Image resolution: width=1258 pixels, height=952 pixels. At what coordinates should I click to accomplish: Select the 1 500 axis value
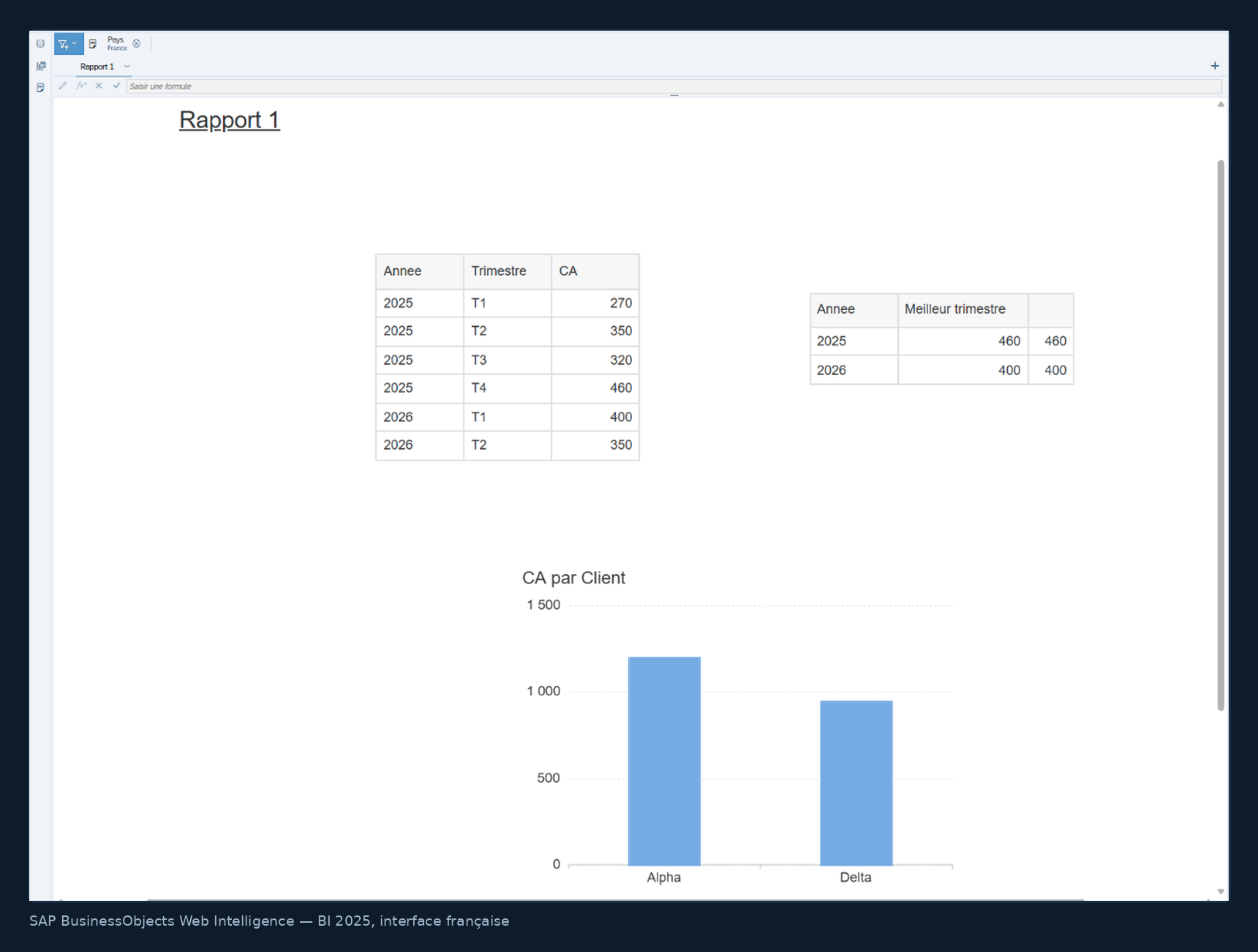pyautogui.click(x=543, y=605)
